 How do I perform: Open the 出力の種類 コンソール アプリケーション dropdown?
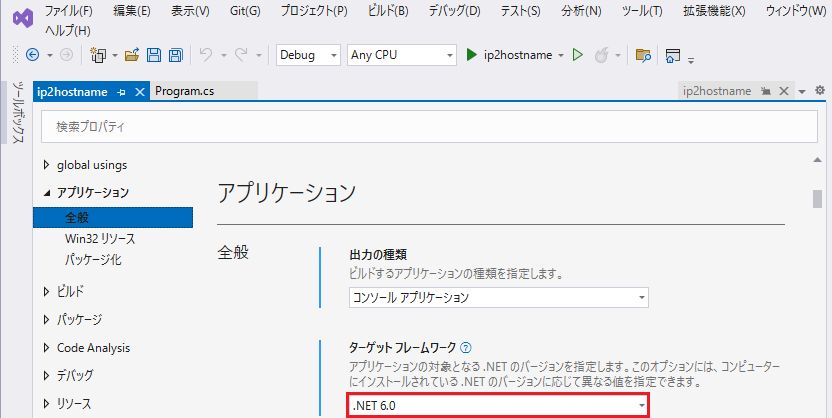(x=498, y=297)
